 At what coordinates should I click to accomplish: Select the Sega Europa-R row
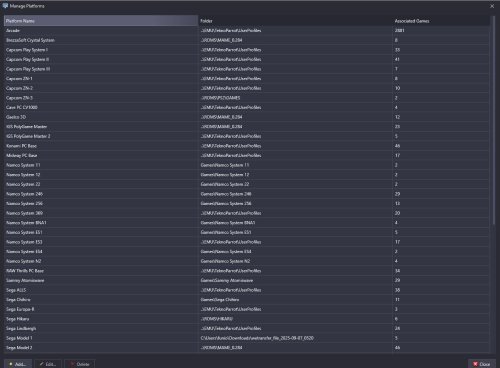coord(246,309)
